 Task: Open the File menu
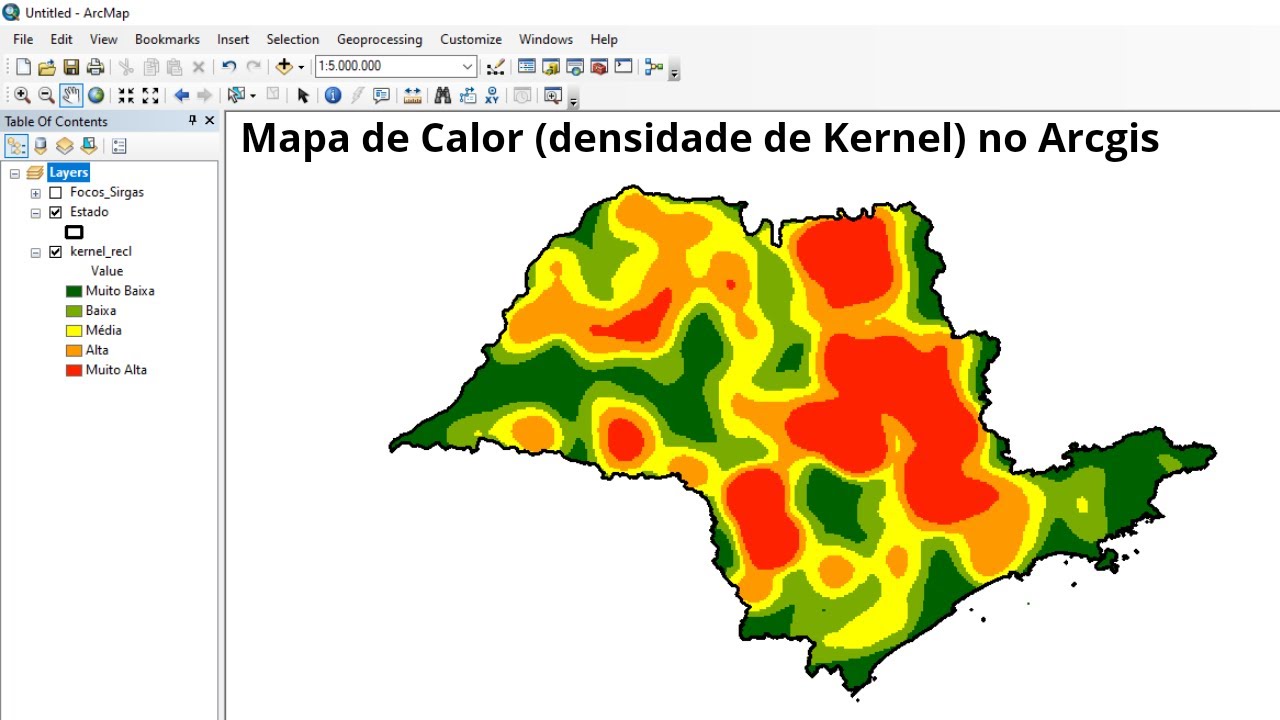23,39
